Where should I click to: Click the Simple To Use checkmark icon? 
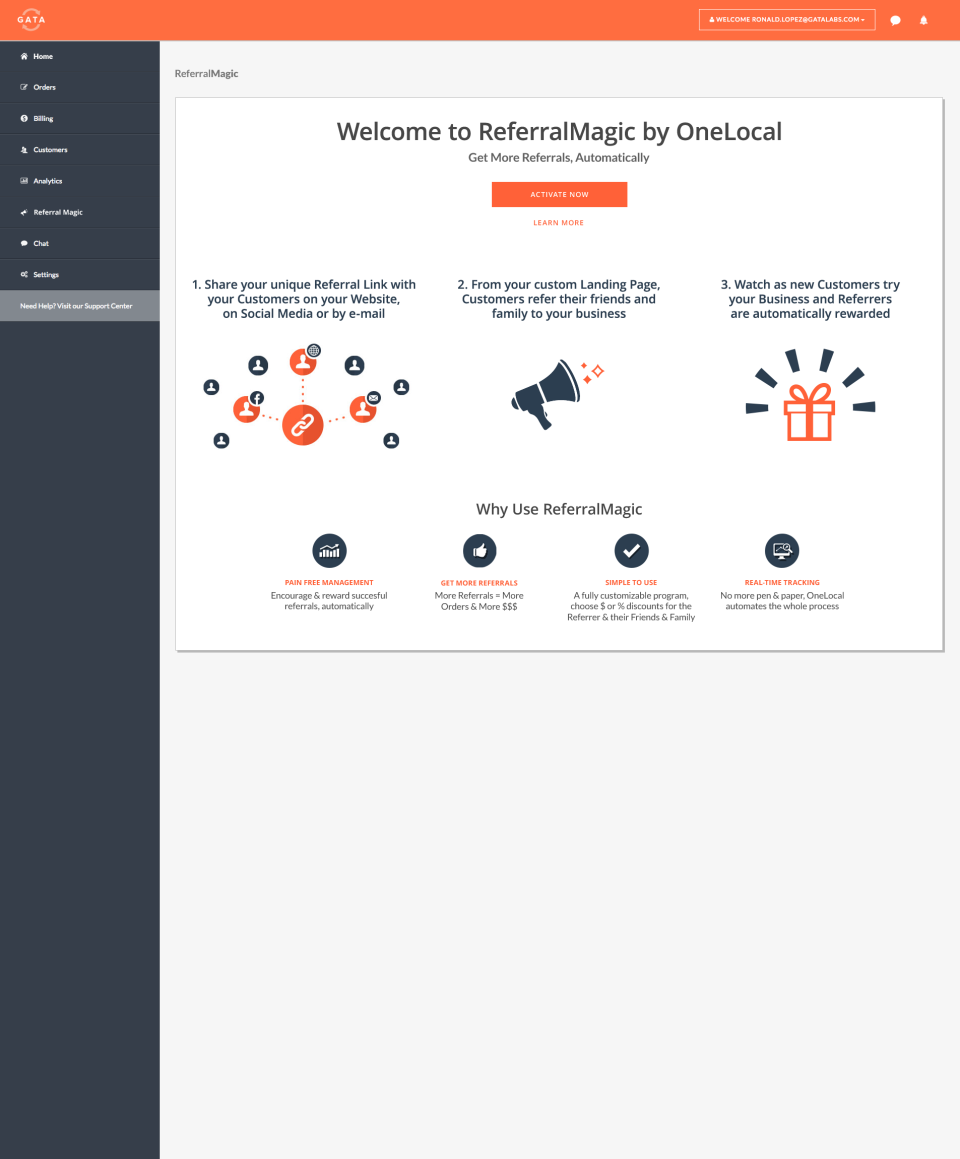click(630, 550)
